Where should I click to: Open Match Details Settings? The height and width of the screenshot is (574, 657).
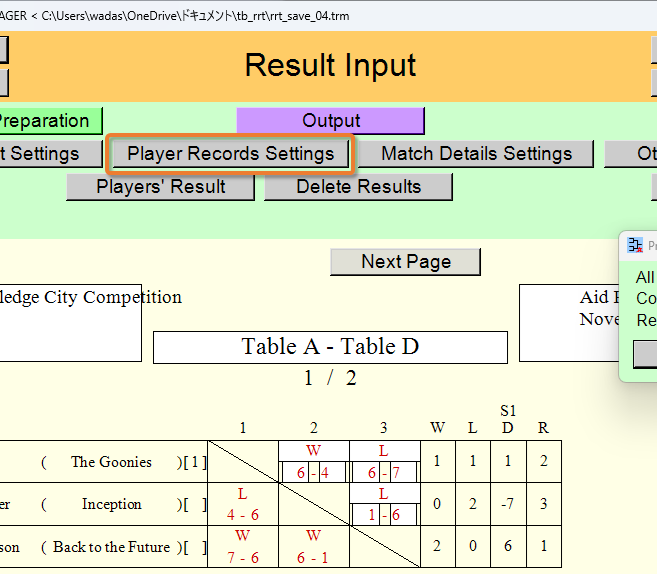click(x=476, y=154)
